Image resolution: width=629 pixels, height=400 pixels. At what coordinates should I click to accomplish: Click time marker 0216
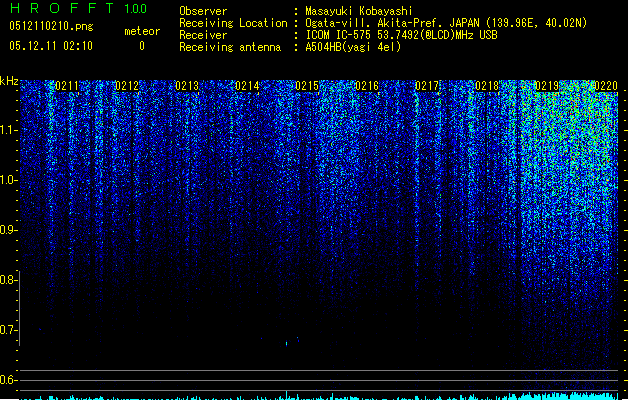pyautogui.click(x=367, y=86)
